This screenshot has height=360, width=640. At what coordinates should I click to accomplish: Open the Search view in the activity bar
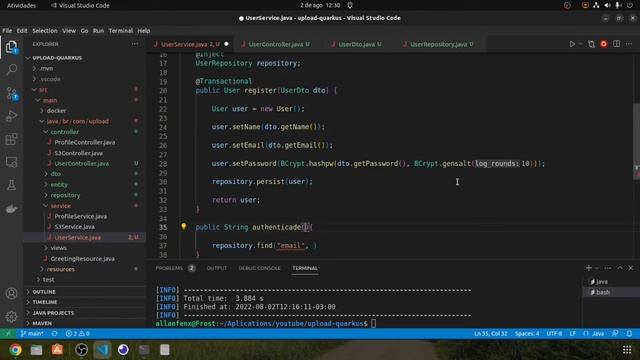[x=11, y=69]
